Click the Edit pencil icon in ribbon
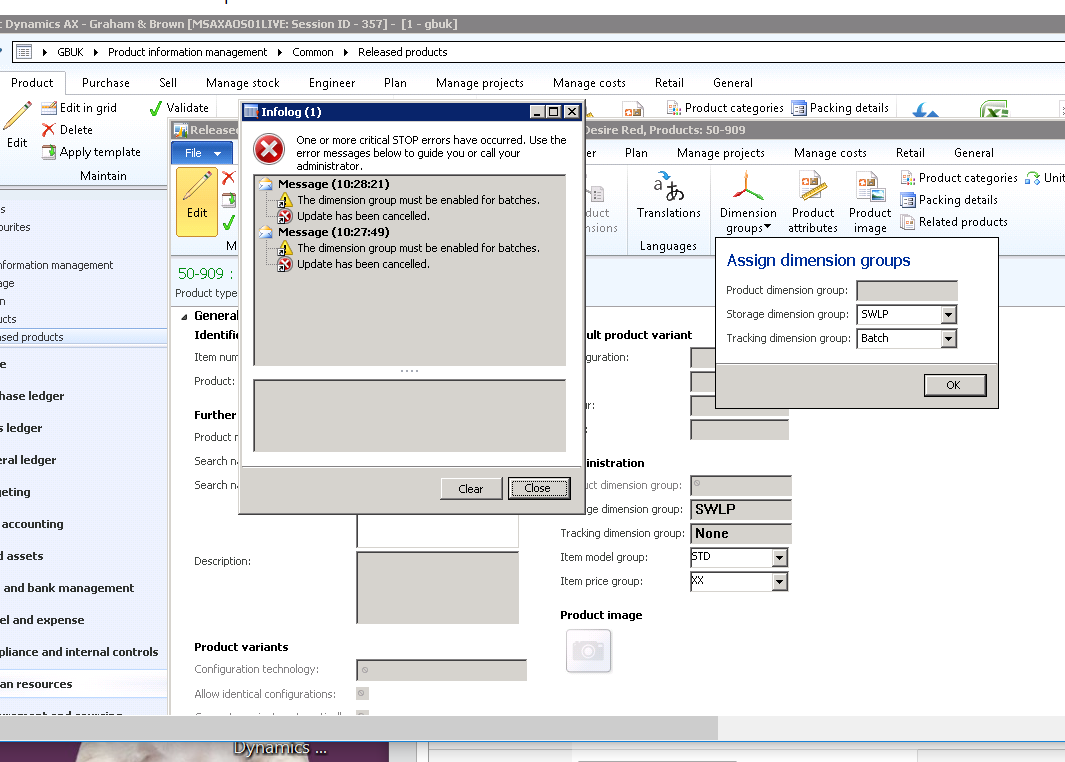Image resolution: width=1065 pixels, height=762 pixels. click(17, 118)
